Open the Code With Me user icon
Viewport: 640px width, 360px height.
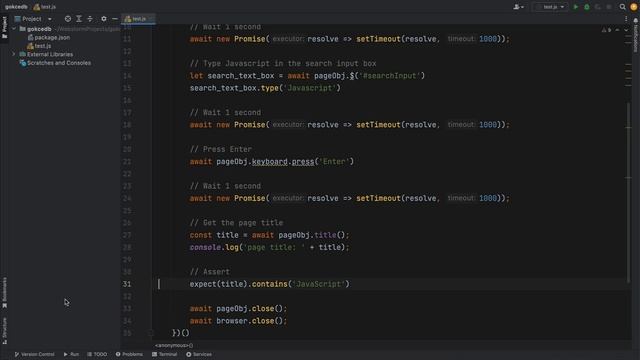518,7
